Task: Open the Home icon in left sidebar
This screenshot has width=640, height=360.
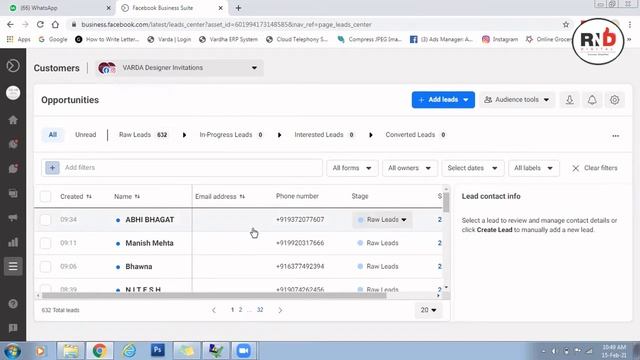Action: pyautogui.click(x=13, y=120)
